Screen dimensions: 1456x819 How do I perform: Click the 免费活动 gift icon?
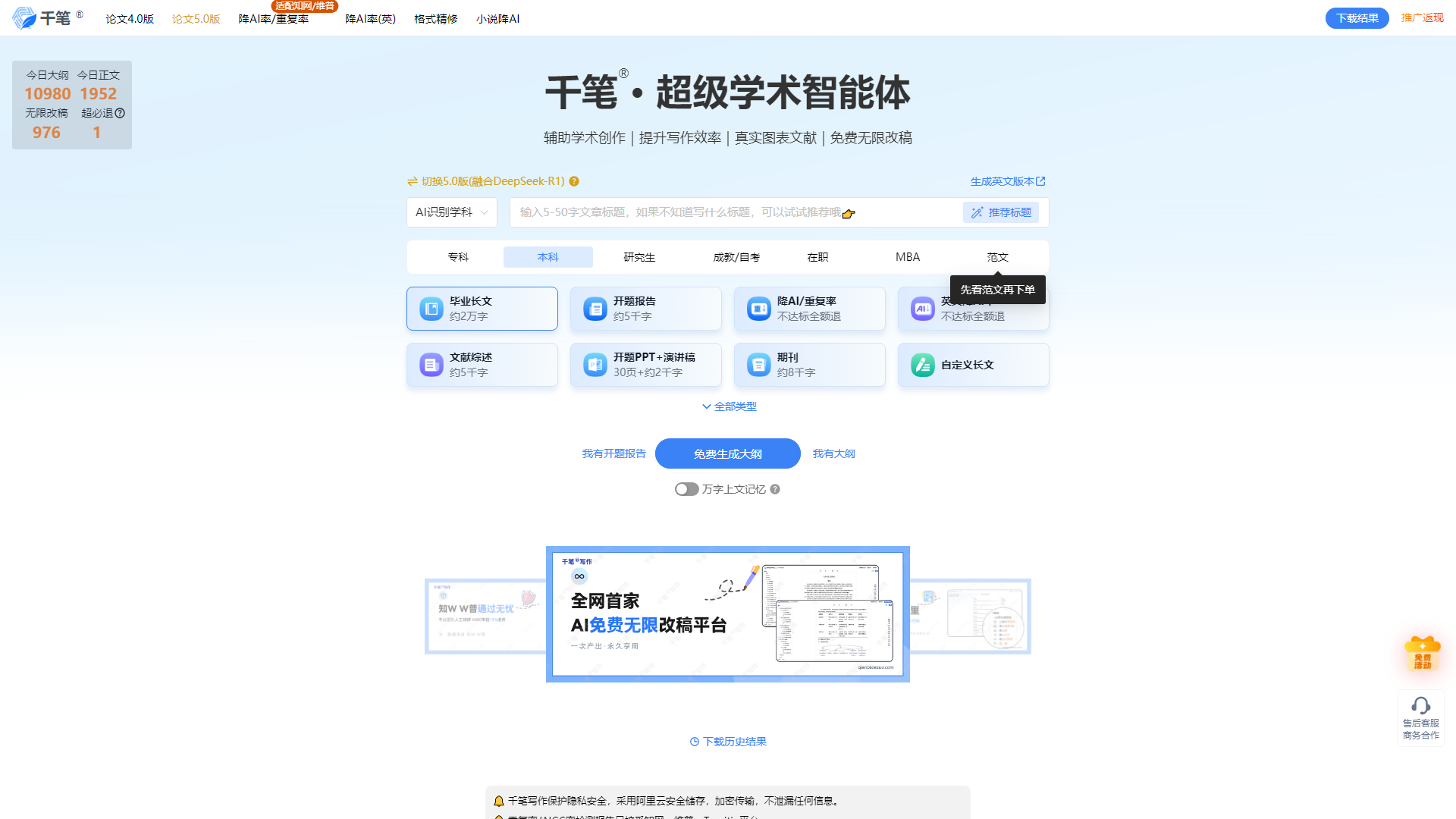[x=1423, y=652]
